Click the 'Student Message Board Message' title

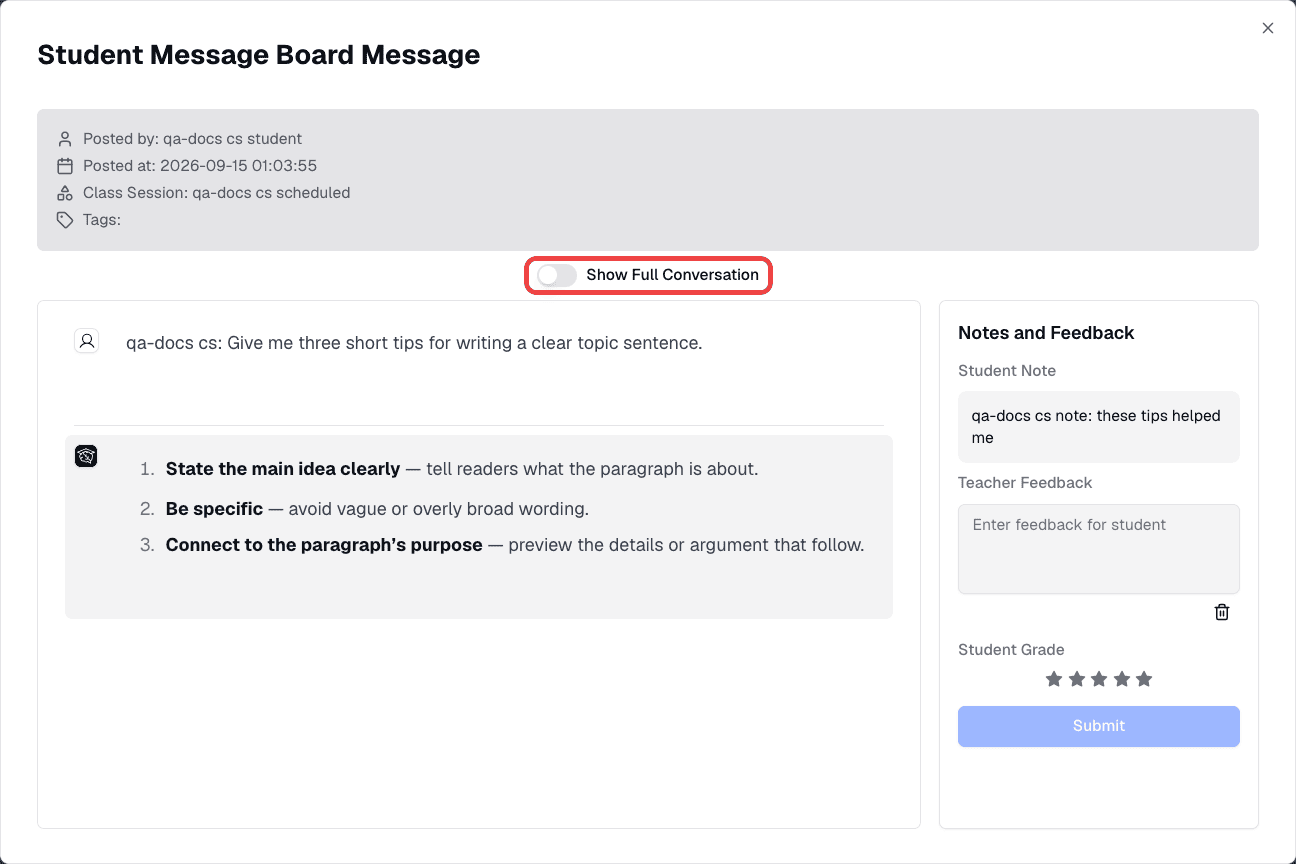[259, 55]
